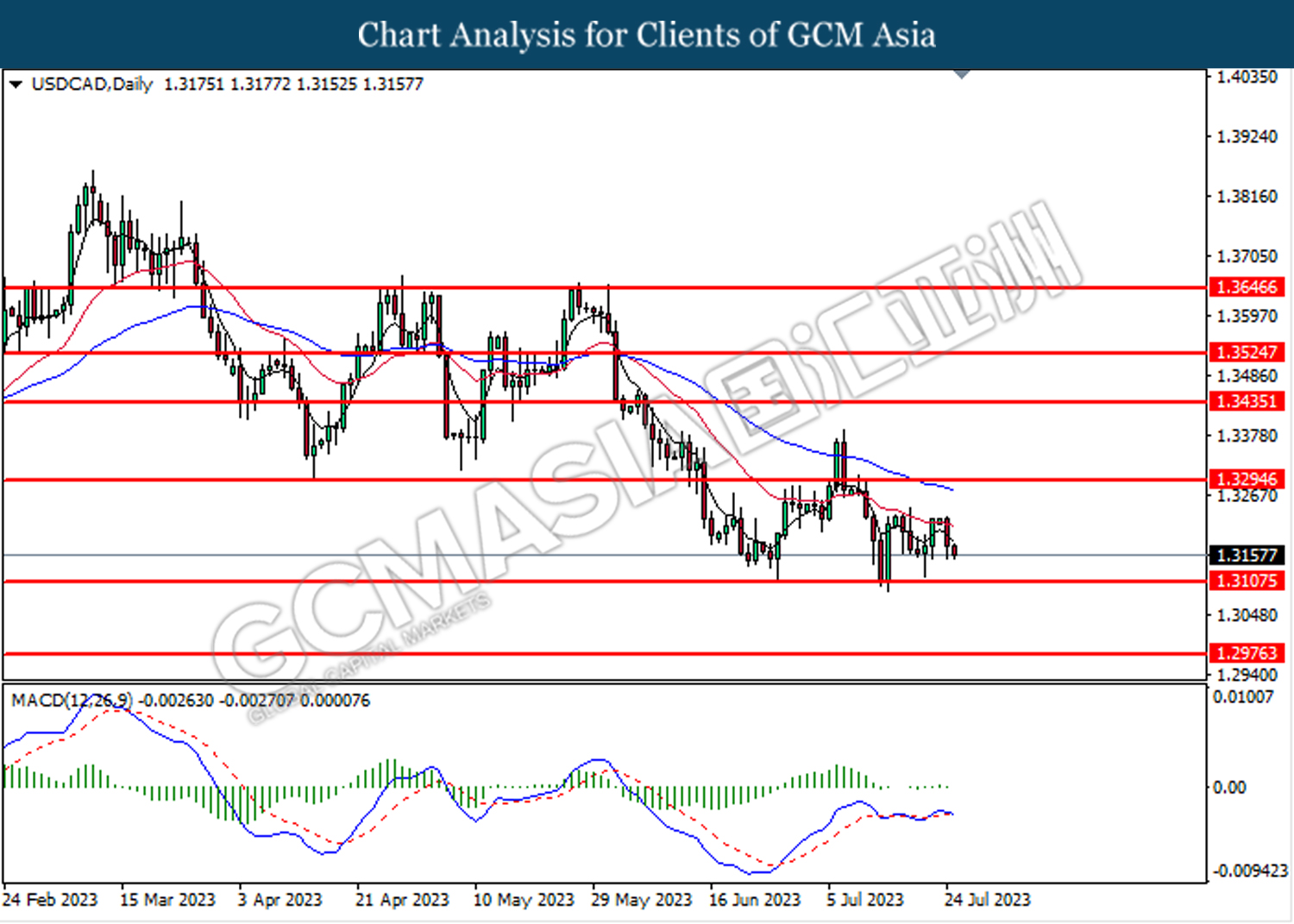Click the OHLC values 1.31751 1.31772 text
Image resolution: width=1294 pixels, height=924 pixels.
point(227,85)
